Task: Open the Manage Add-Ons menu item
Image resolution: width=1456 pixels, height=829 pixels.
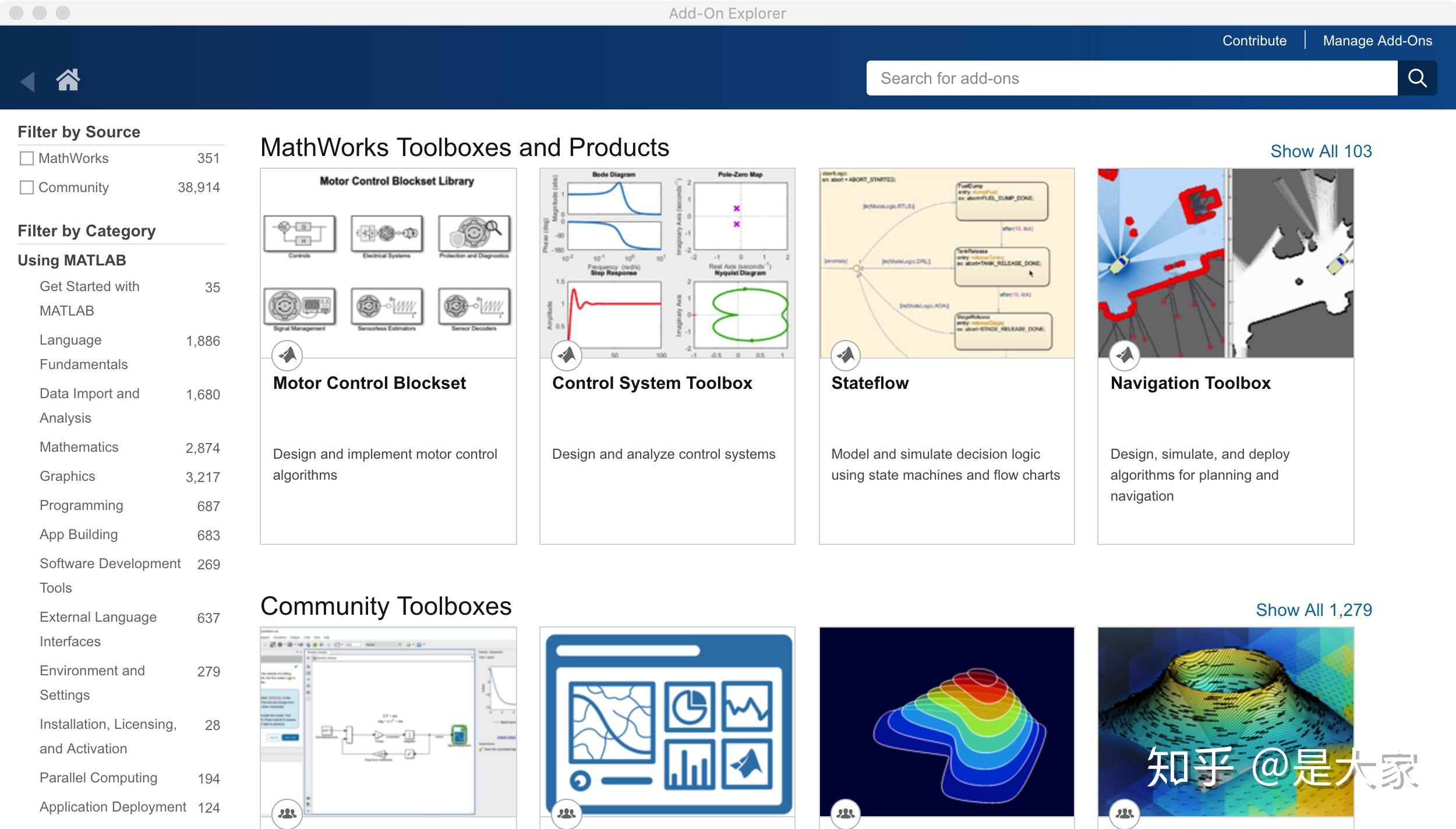Action: [1377, 41]
